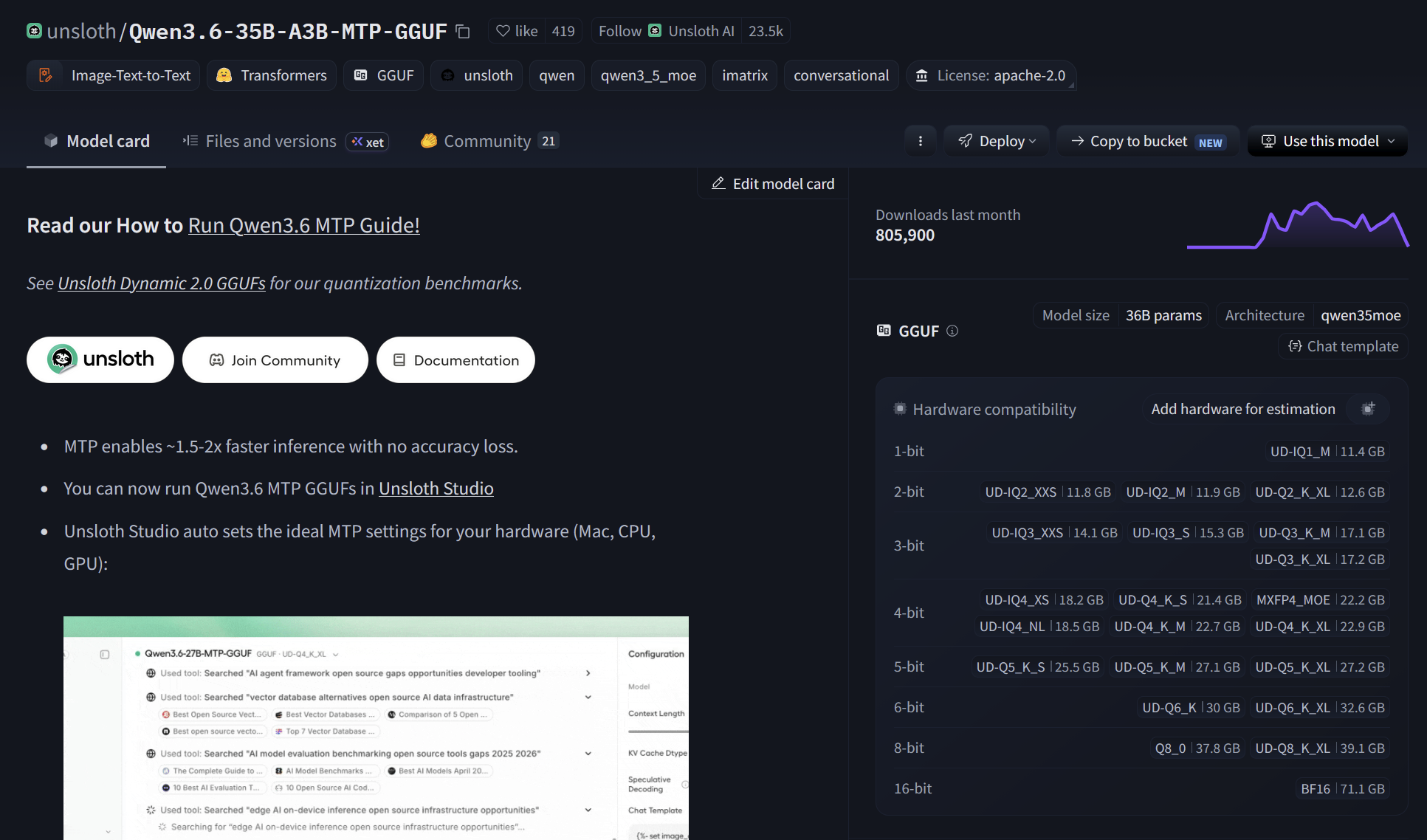Image resolution: width=1427 pixels, height=840 pixels.
Task: Open the Documentation button
Action: (455, 359)
